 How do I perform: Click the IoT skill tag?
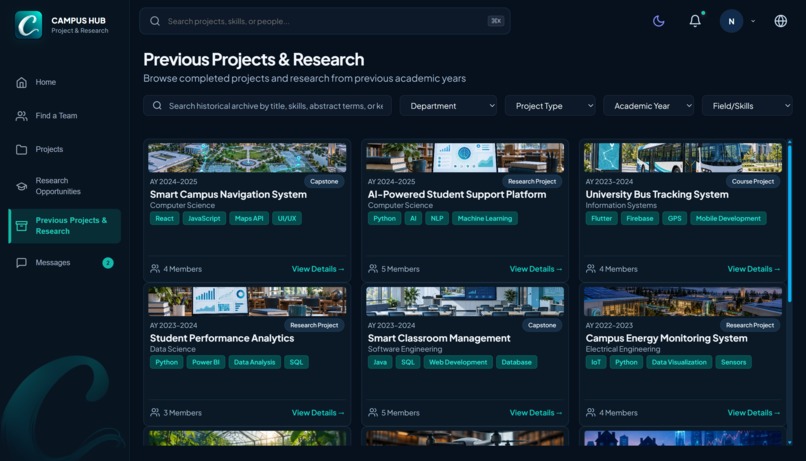(596, 362)
